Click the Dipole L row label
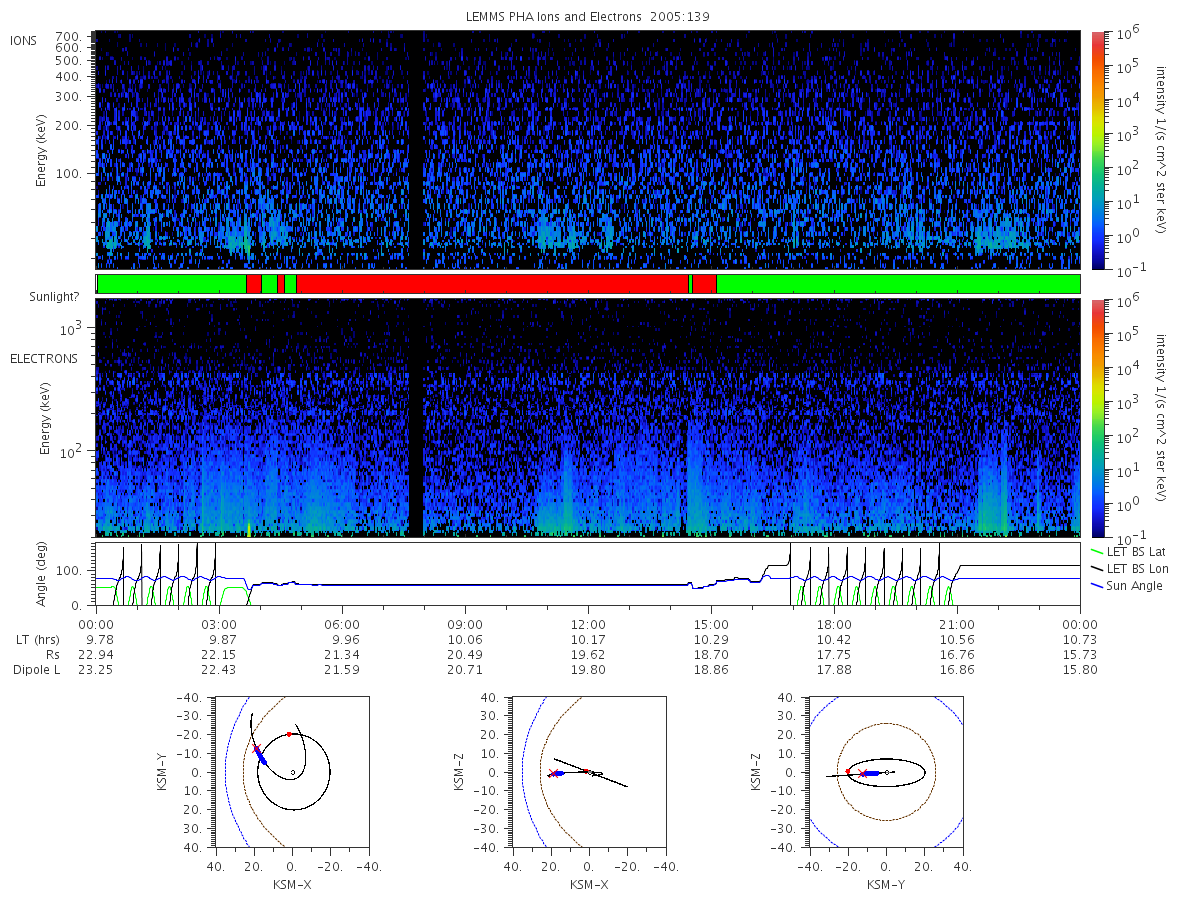 pos(36,669)
